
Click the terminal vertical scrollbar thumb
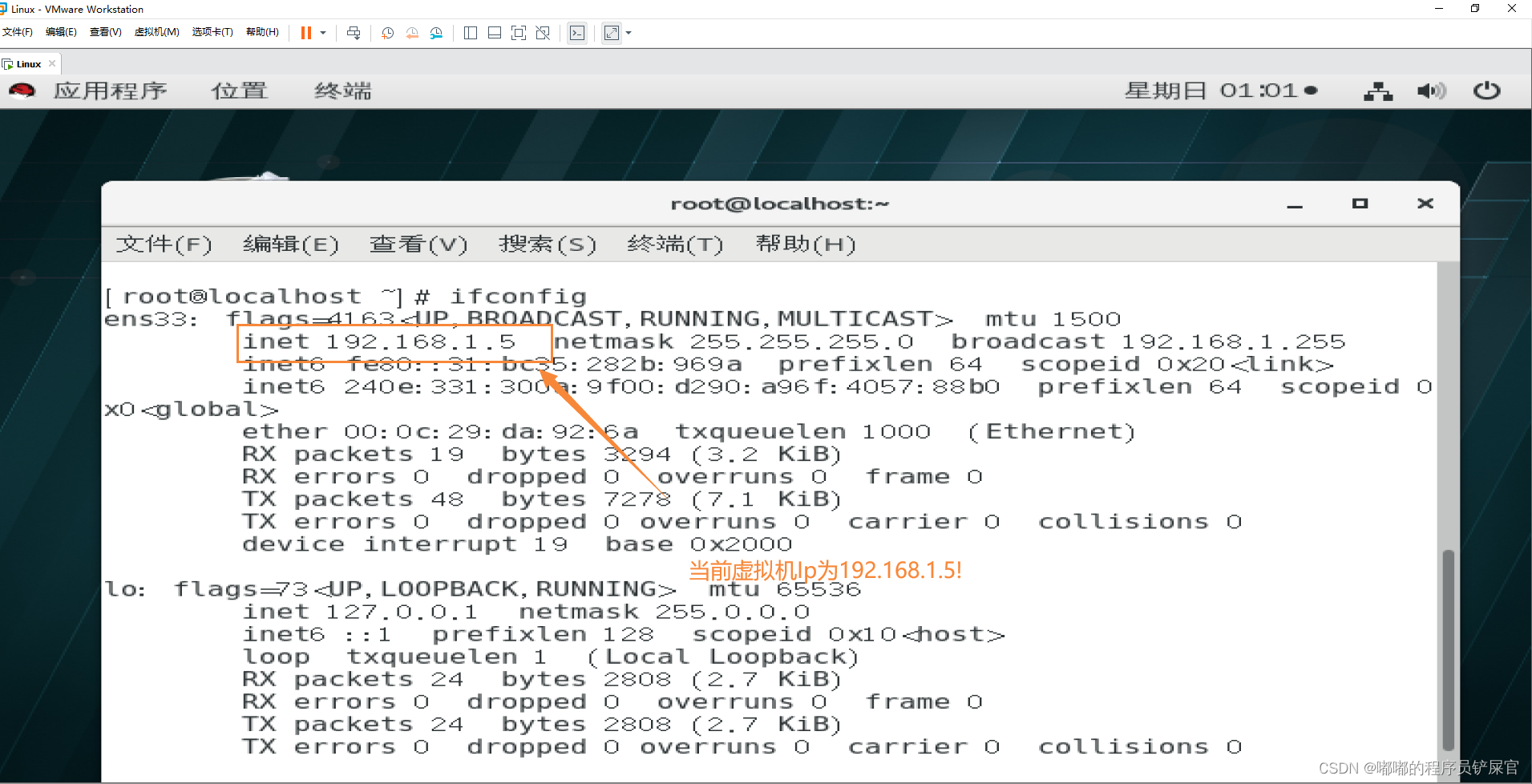pyautogui.click(x=1448, y=649)
